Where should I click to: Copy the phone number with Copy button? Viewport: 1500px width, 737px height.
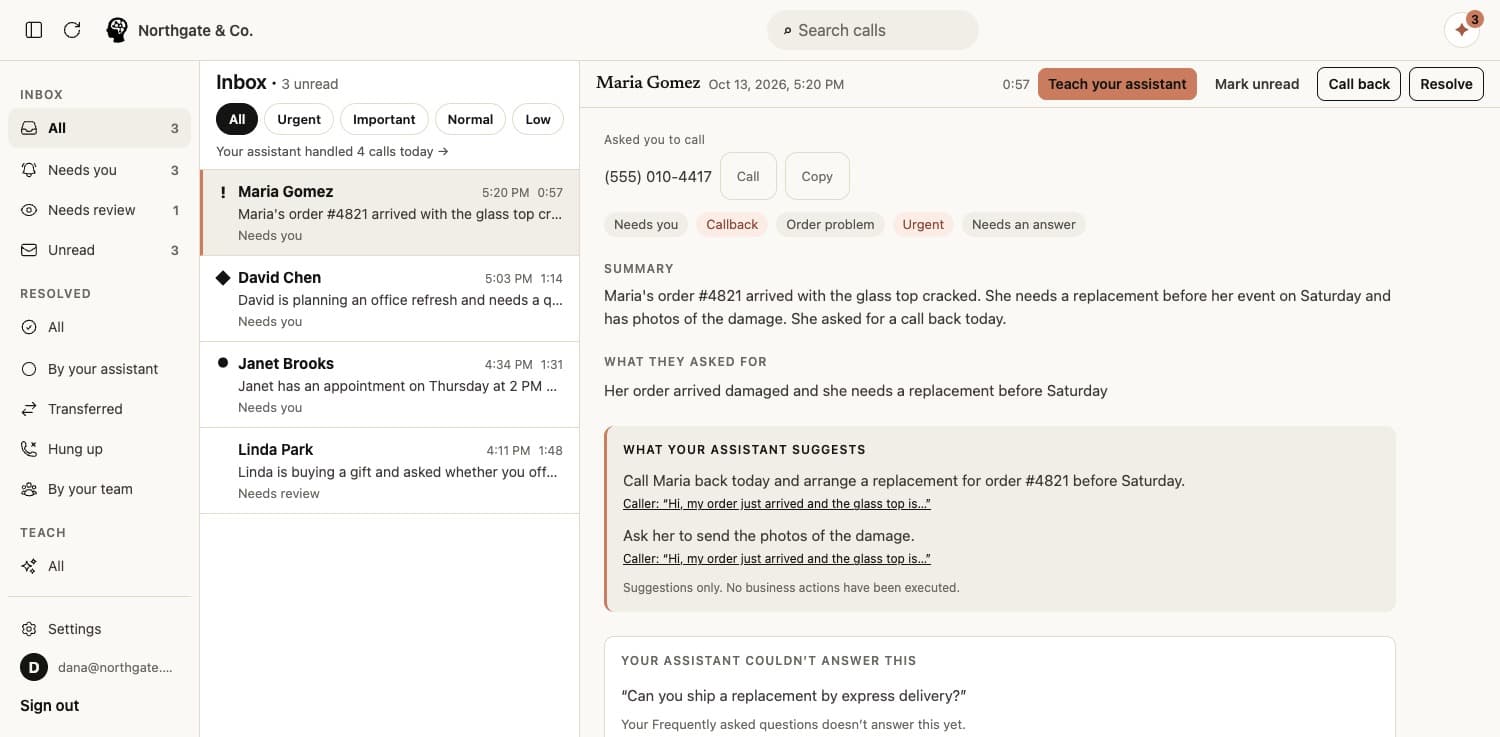pyautogui.click(x=817, y=176)
